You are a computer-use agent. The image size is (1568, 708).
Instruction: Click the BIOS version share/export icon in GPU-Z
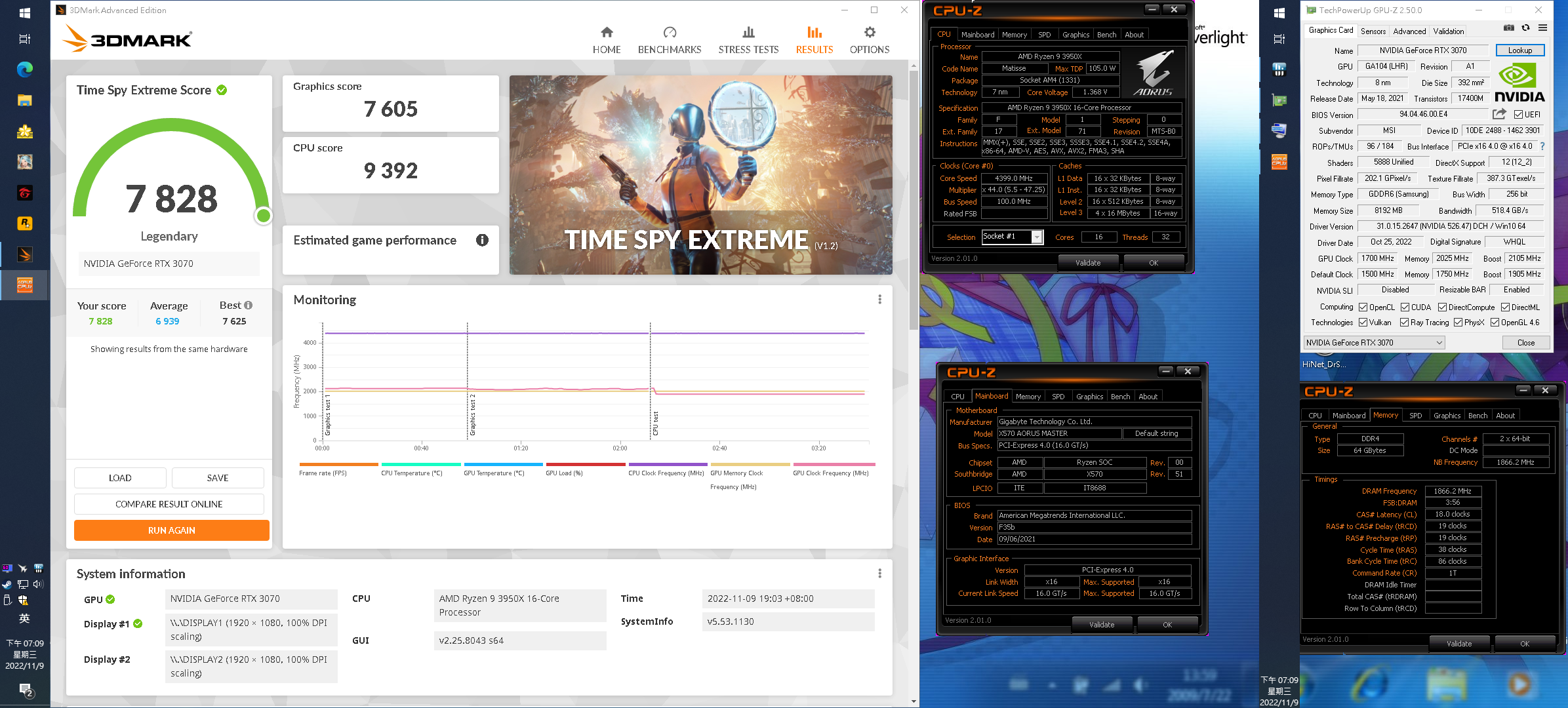tap(1499, 114)
